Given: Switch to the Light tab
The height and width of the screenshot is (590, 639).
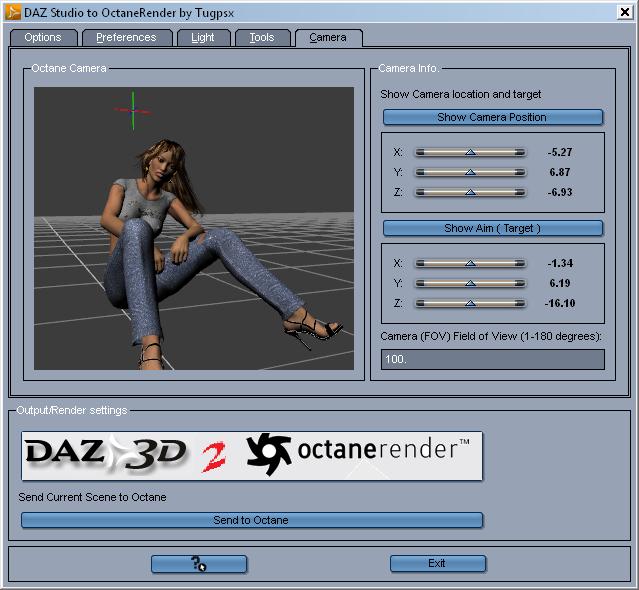Looking at the screenshot, I should [203, 37].
